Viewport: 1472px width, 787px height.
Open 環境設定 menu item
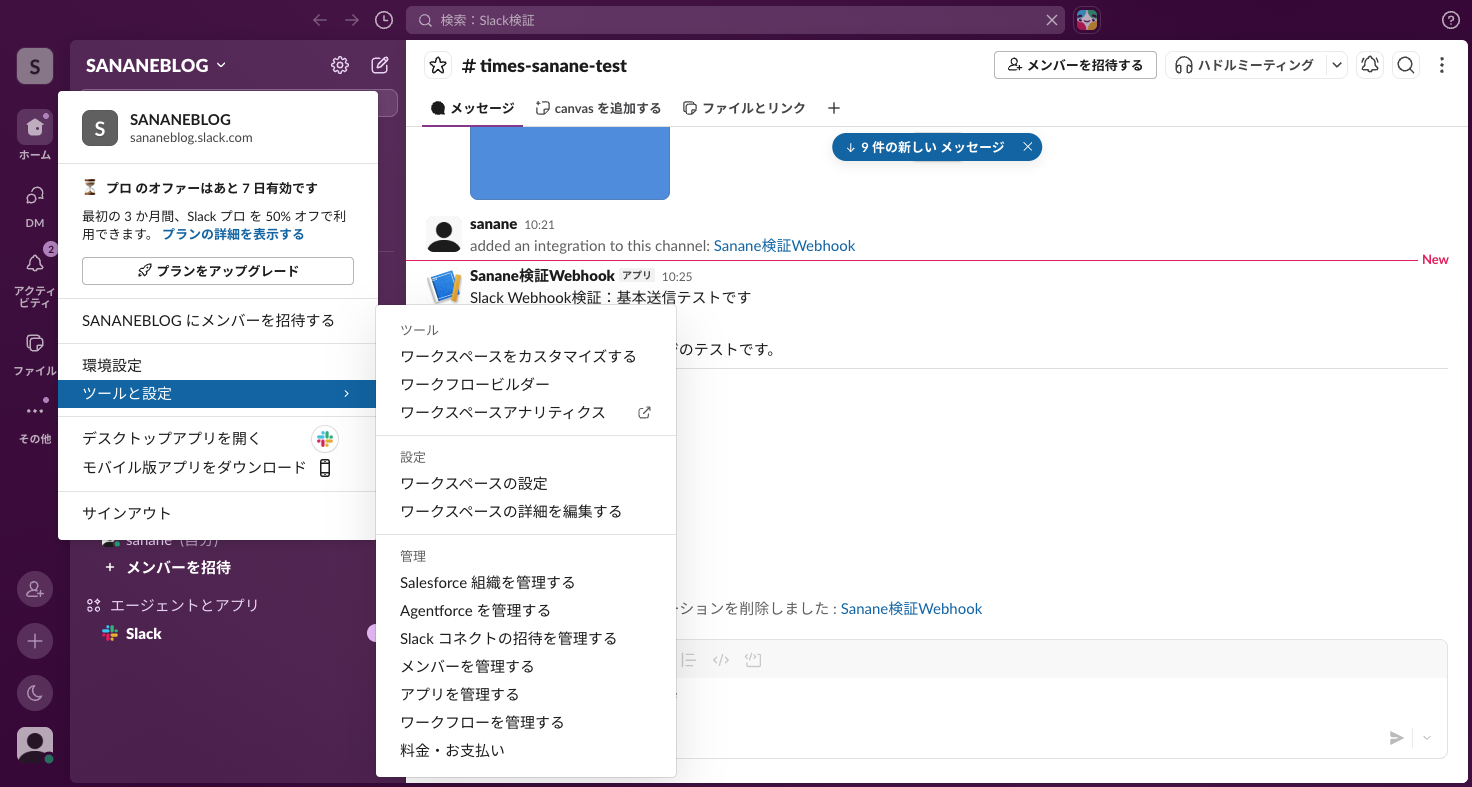click(x=218, y=366)
